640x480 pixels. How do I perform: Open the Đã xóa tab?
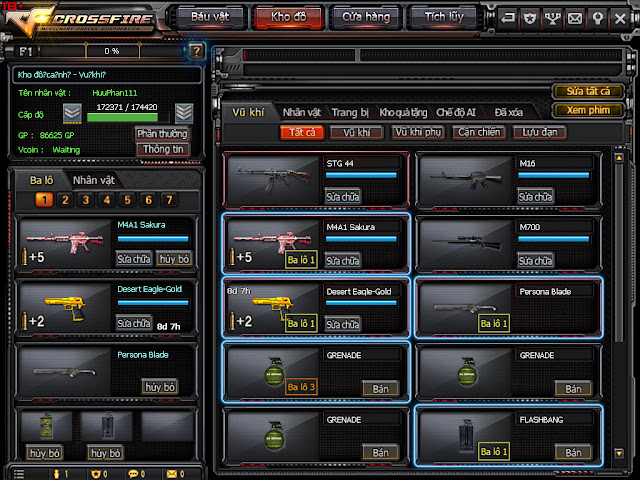[508, 112]
